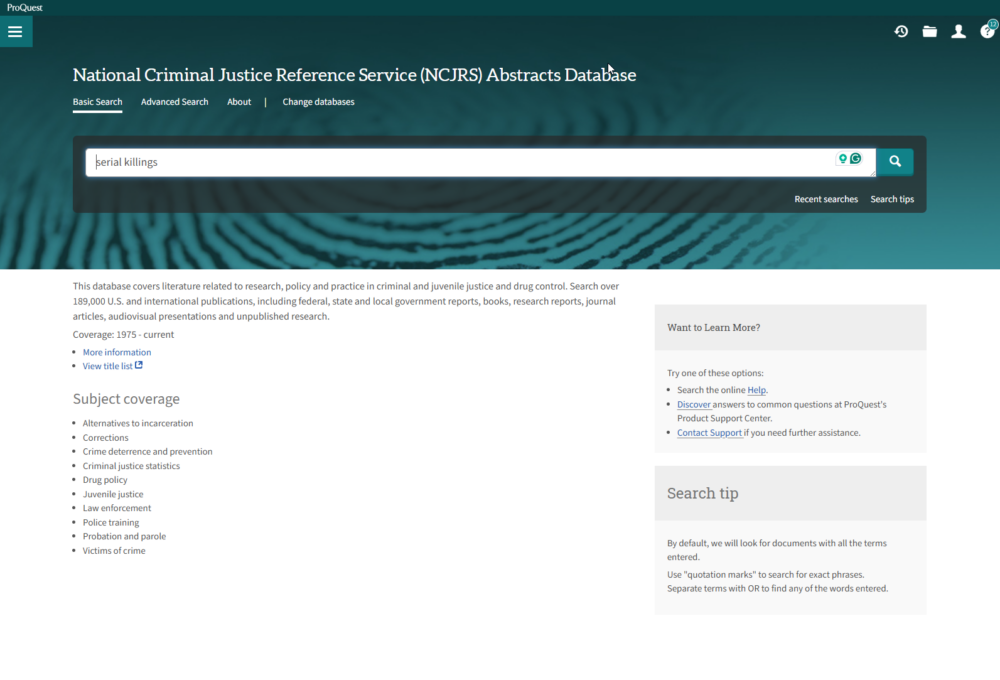Click the Drug policy list item
This screenshot has width=1000, height=680.
tap(105, 480)
